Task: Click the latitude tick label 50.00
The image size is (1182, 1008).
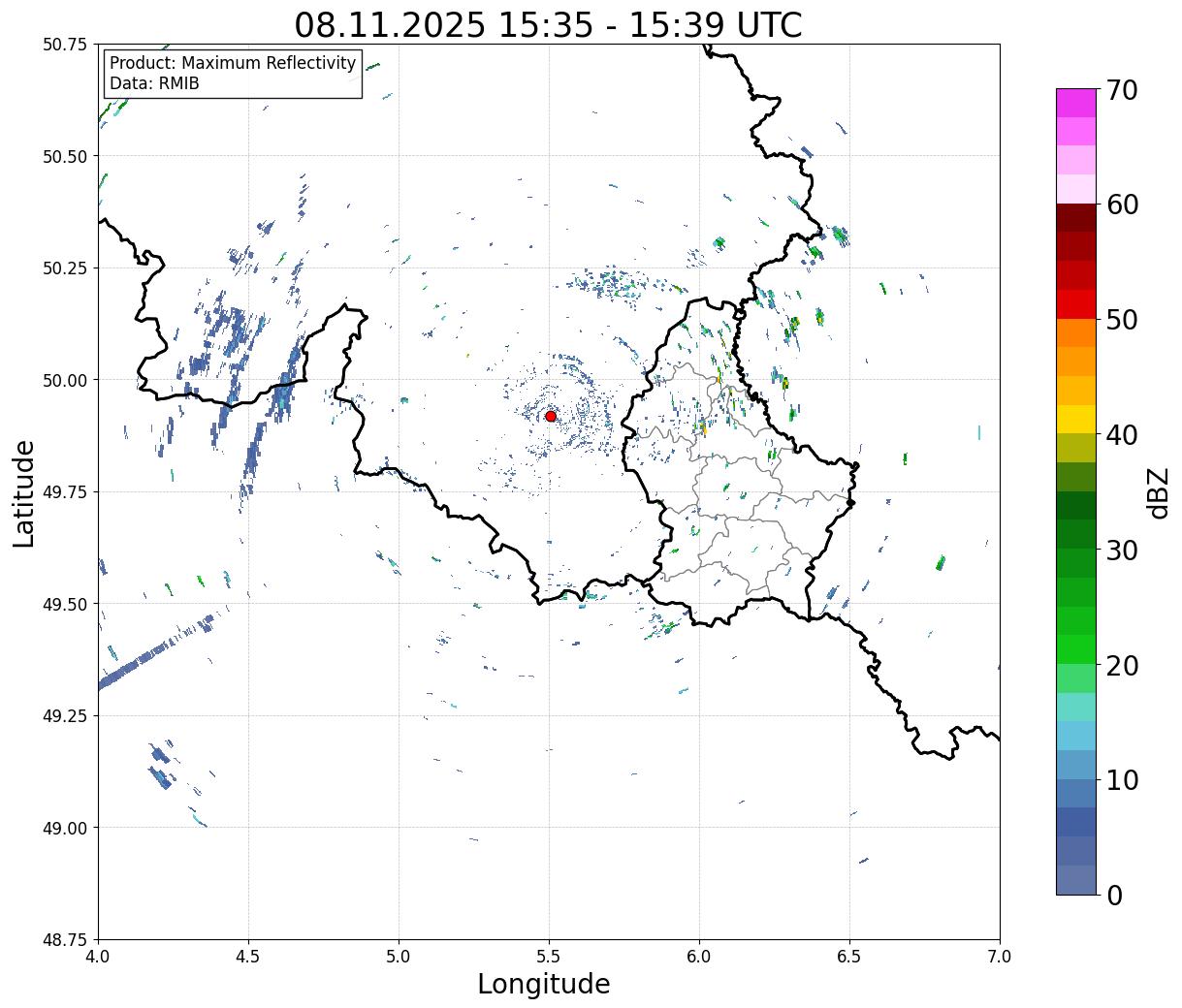Action: pos(65,380)
